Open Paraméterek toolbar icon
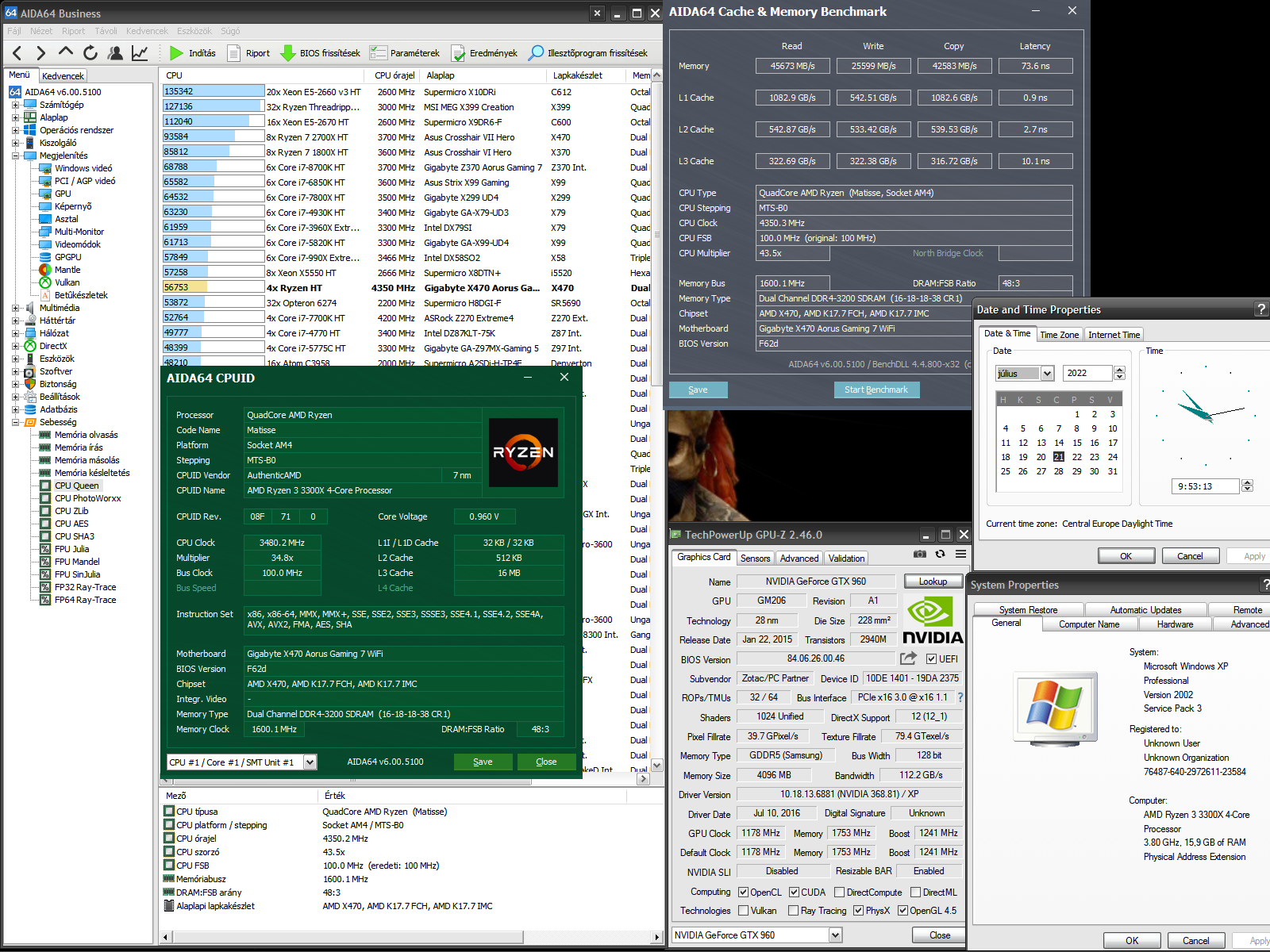This screenshot has width=1270, height=952. pos(378,53)
